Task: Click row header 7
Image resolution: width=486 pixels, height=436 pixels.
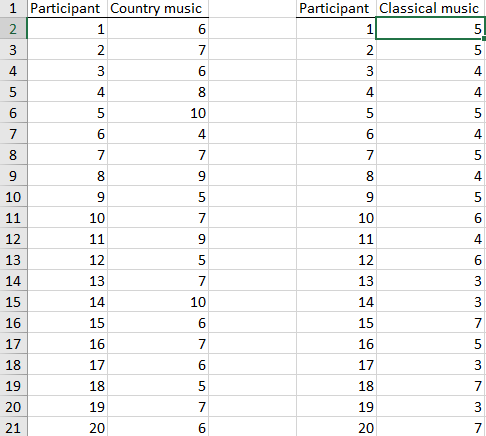Action: (x=13, y=134)
